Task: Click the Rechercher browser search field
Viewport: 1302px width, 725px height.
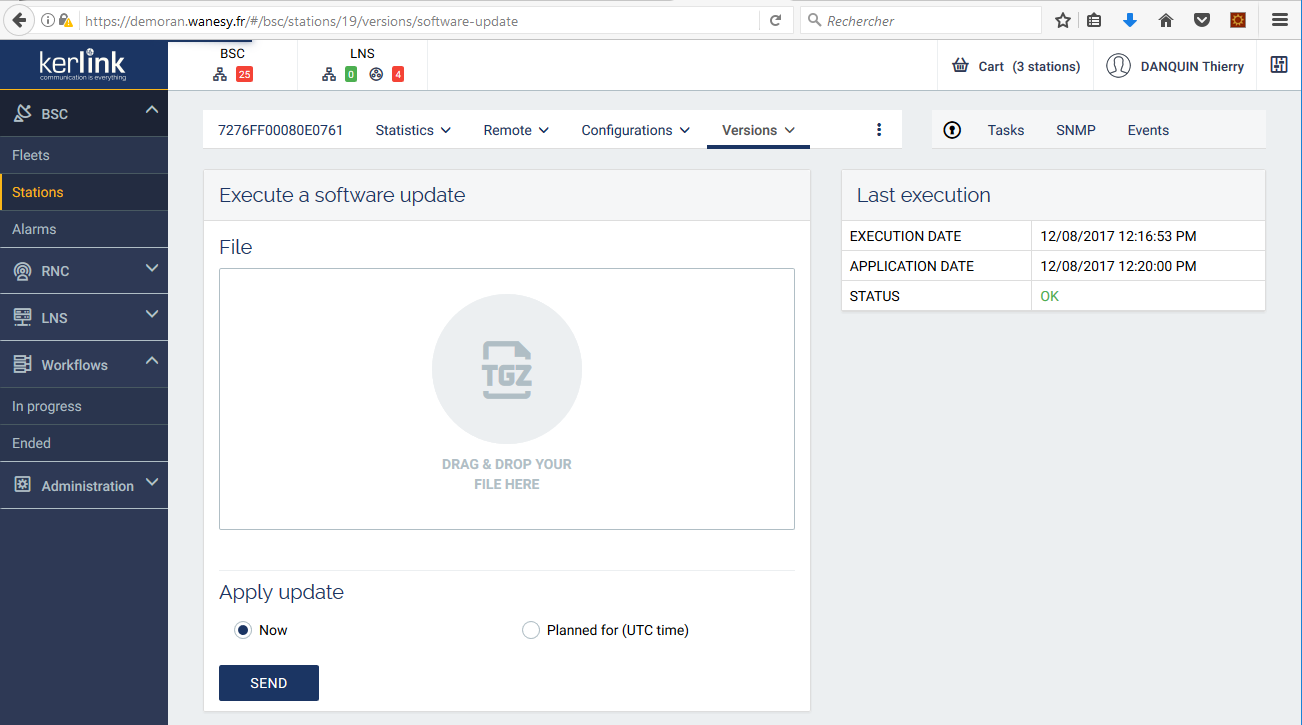Action: click(x=925, y=20)
